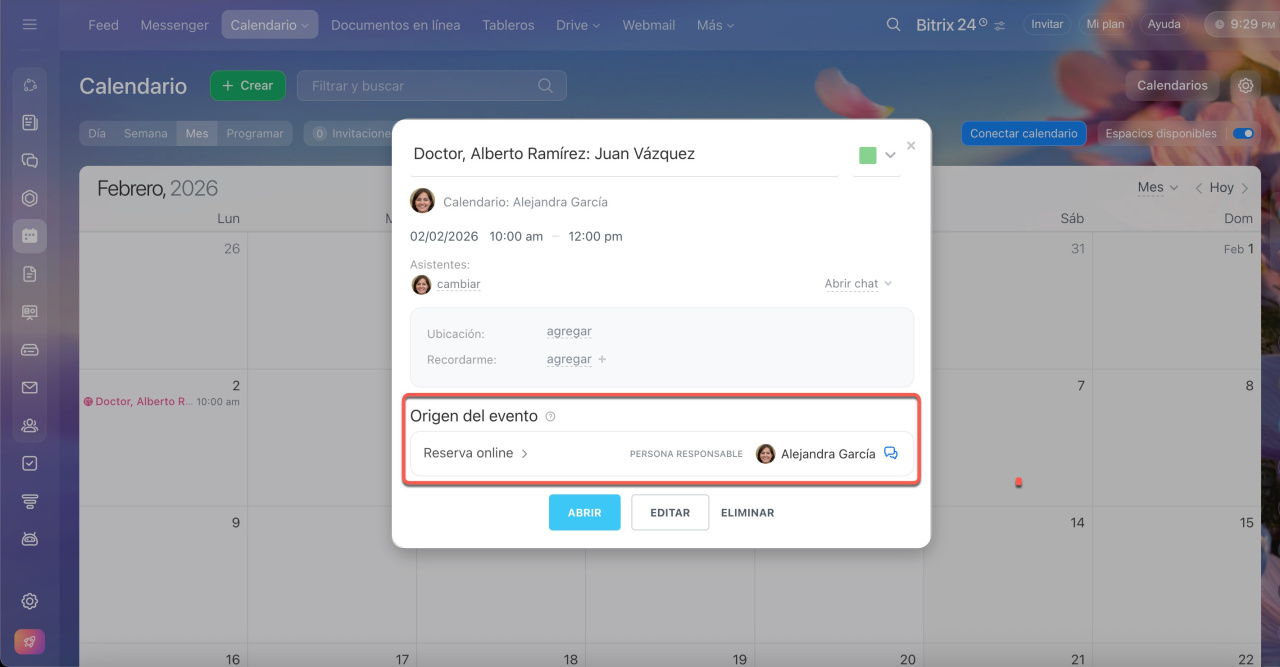Open the Reserva online source link

475,453
